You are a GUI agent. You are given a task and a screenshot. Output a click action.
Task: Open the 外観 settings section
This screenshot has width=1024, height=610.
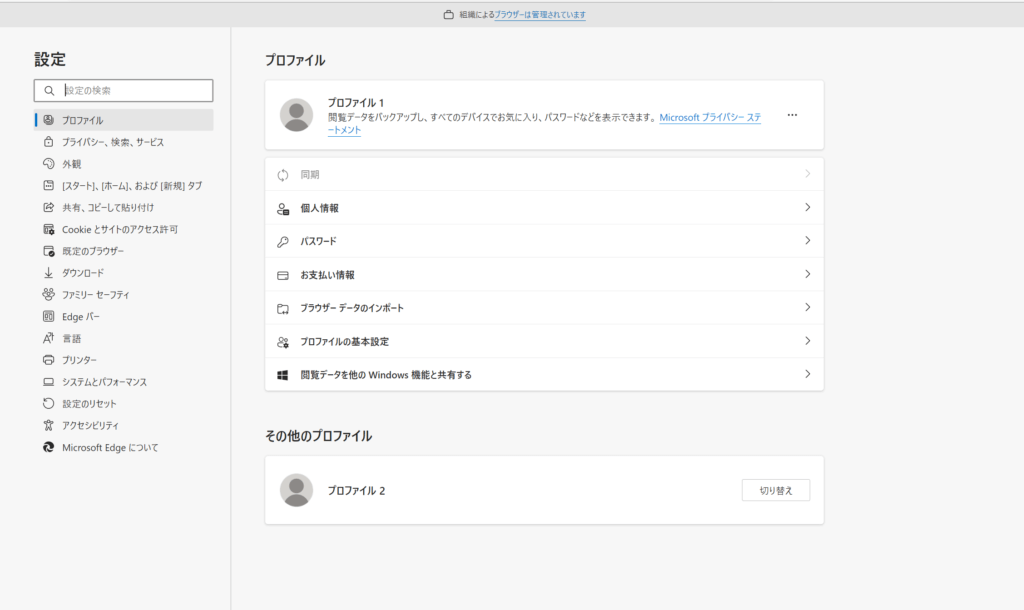72,164
